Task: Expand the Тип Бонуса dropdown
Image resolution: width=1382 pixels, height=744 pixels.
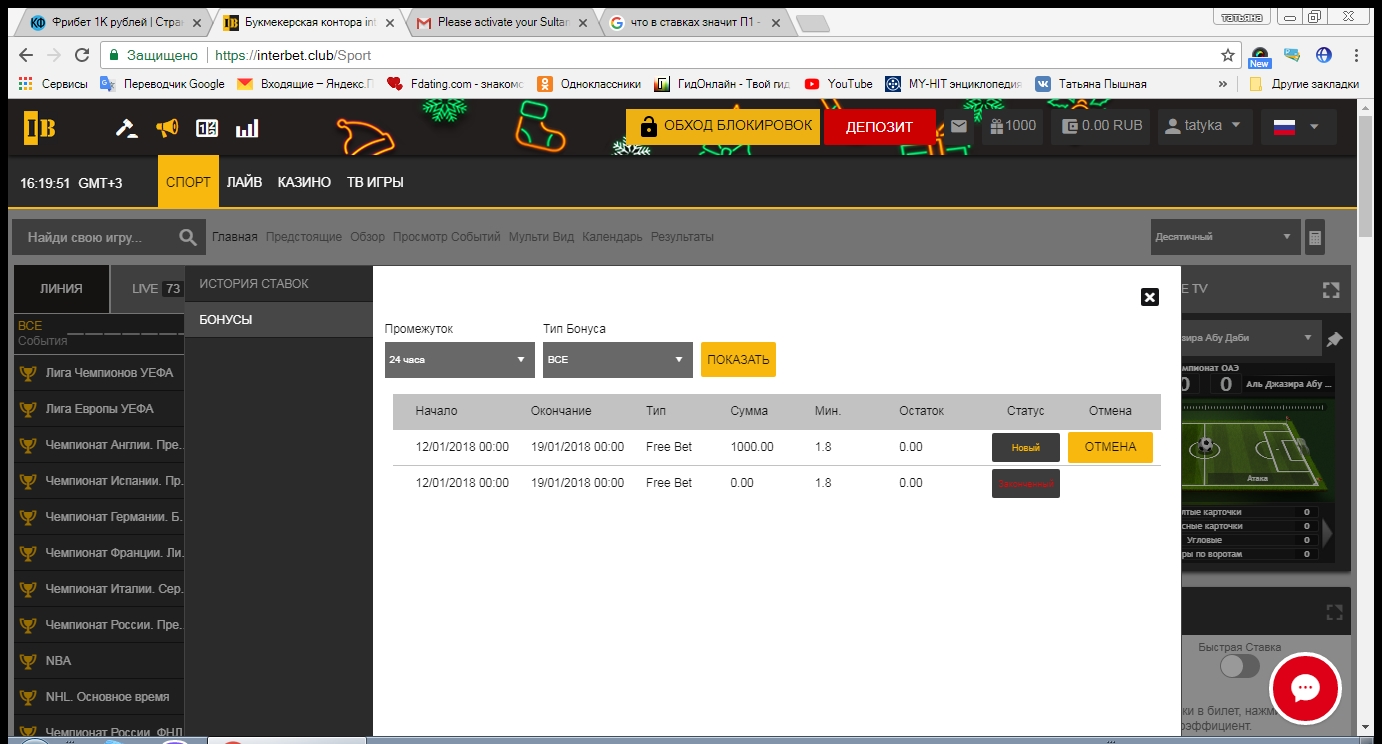Action: pyautogui.click(x=617, y=360)
